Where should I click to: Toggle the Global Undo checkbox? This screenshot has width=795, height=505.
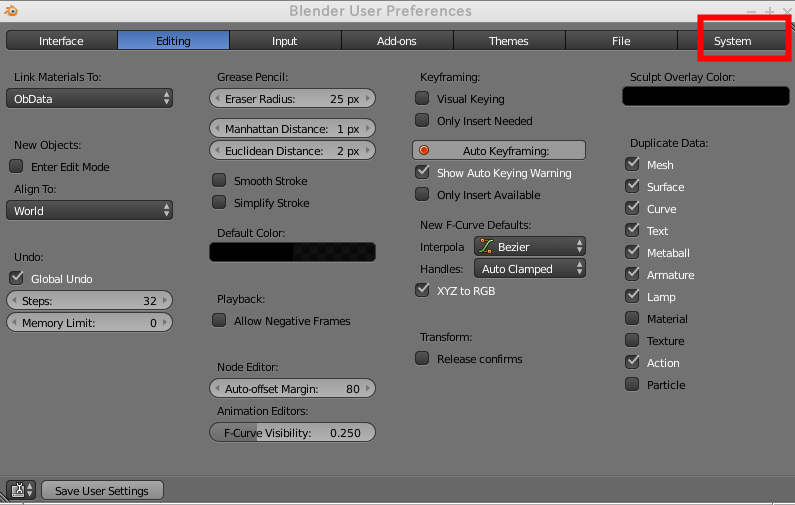[16, 278]
